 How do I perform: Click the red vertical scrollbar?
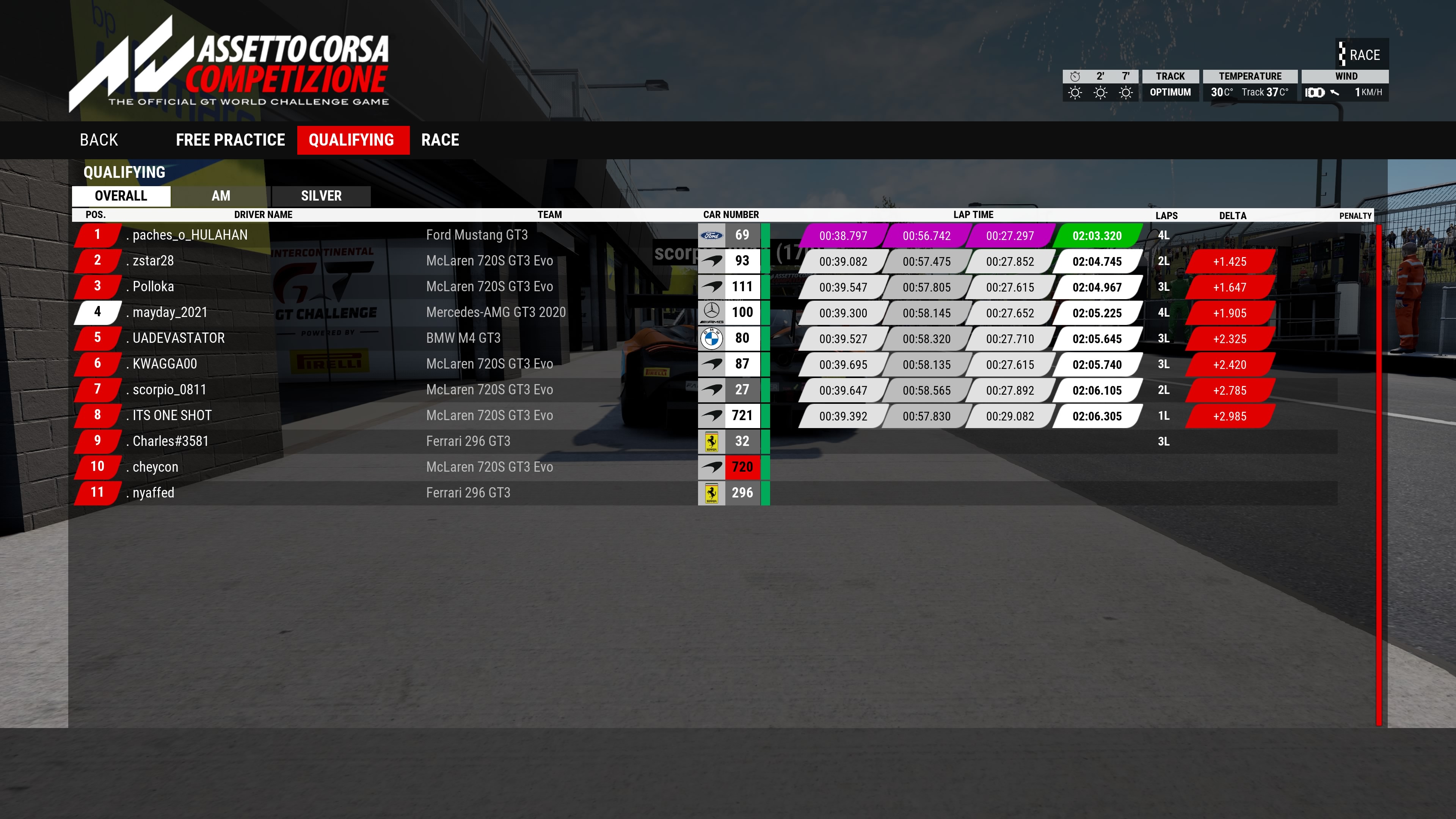point(1379,475)
